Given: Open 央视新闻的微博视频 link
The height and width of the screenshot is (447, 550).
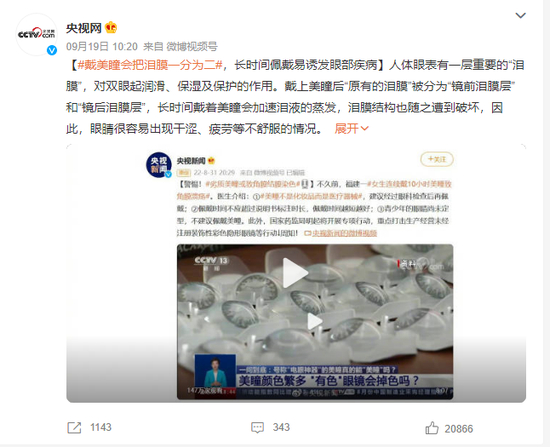Looking at the screenshot, I should click(344, 233).
